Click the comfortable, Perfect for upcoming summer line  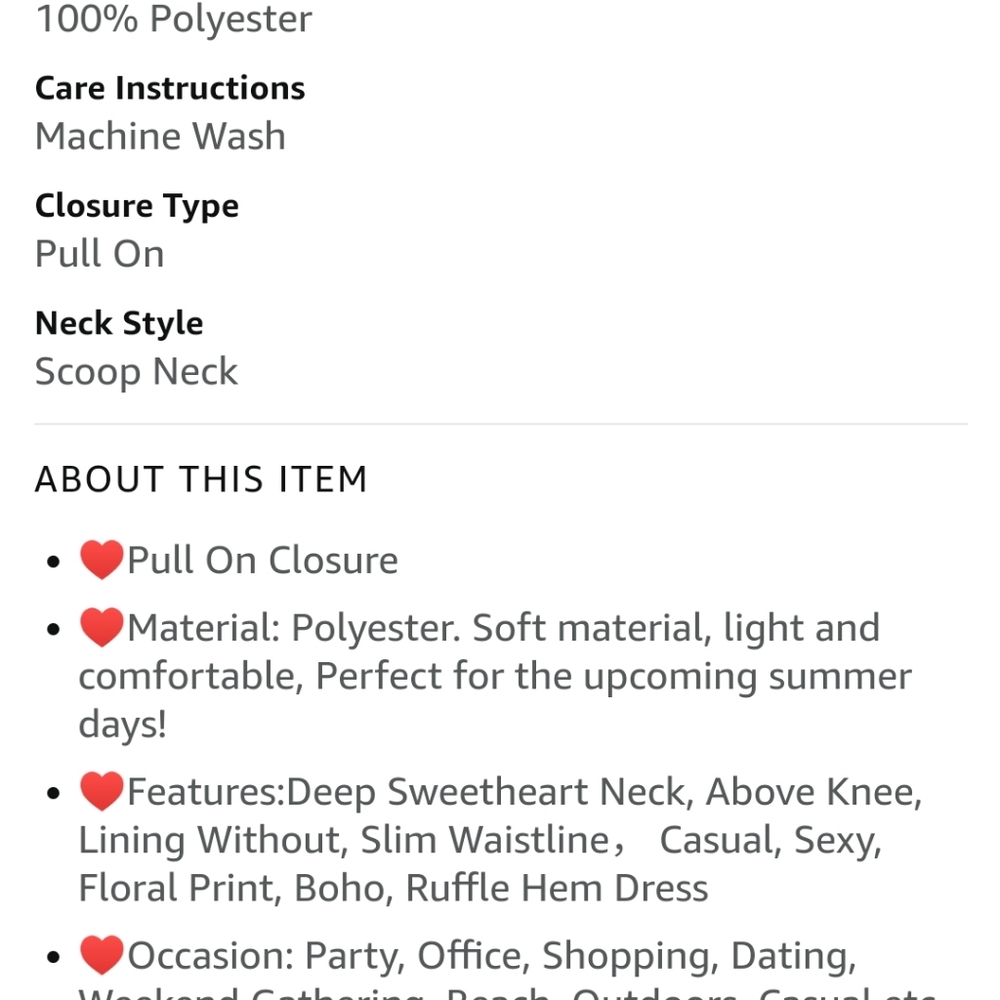496,677
